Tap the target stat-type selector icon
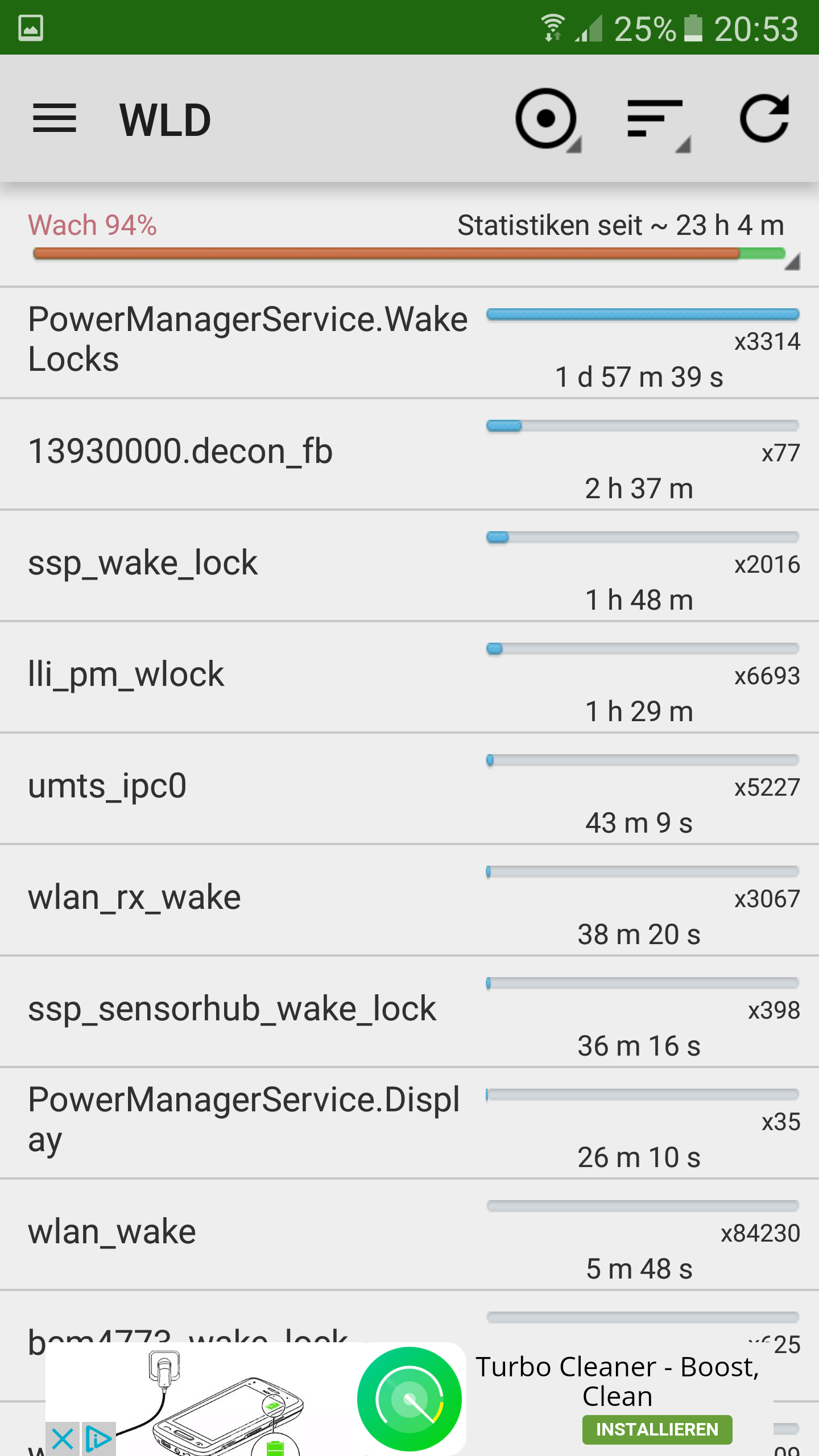The width and height of the screenshot is (819, 1456). click(547, 119)
